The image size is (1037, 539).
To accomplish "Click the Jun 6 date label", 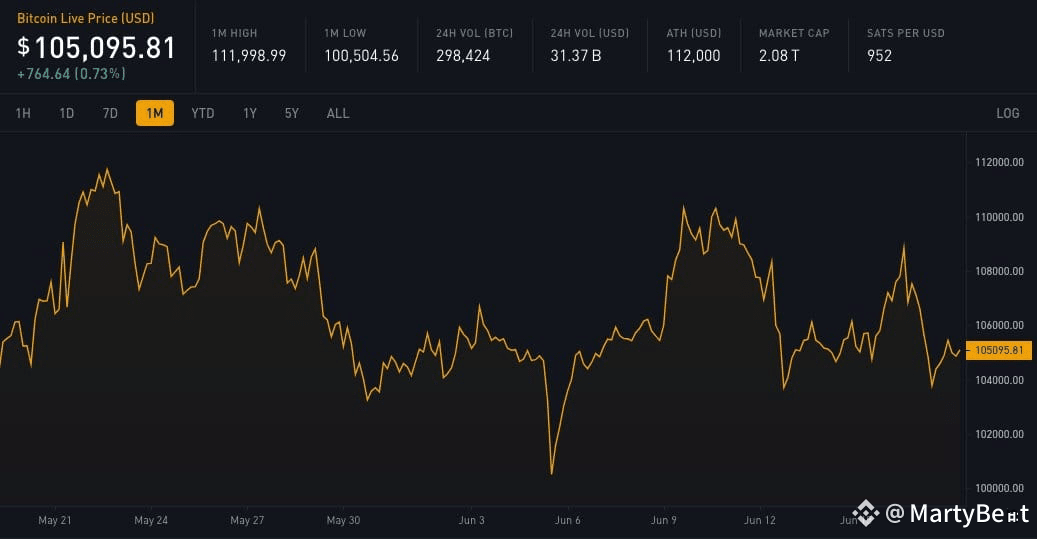I will [567, 520].
